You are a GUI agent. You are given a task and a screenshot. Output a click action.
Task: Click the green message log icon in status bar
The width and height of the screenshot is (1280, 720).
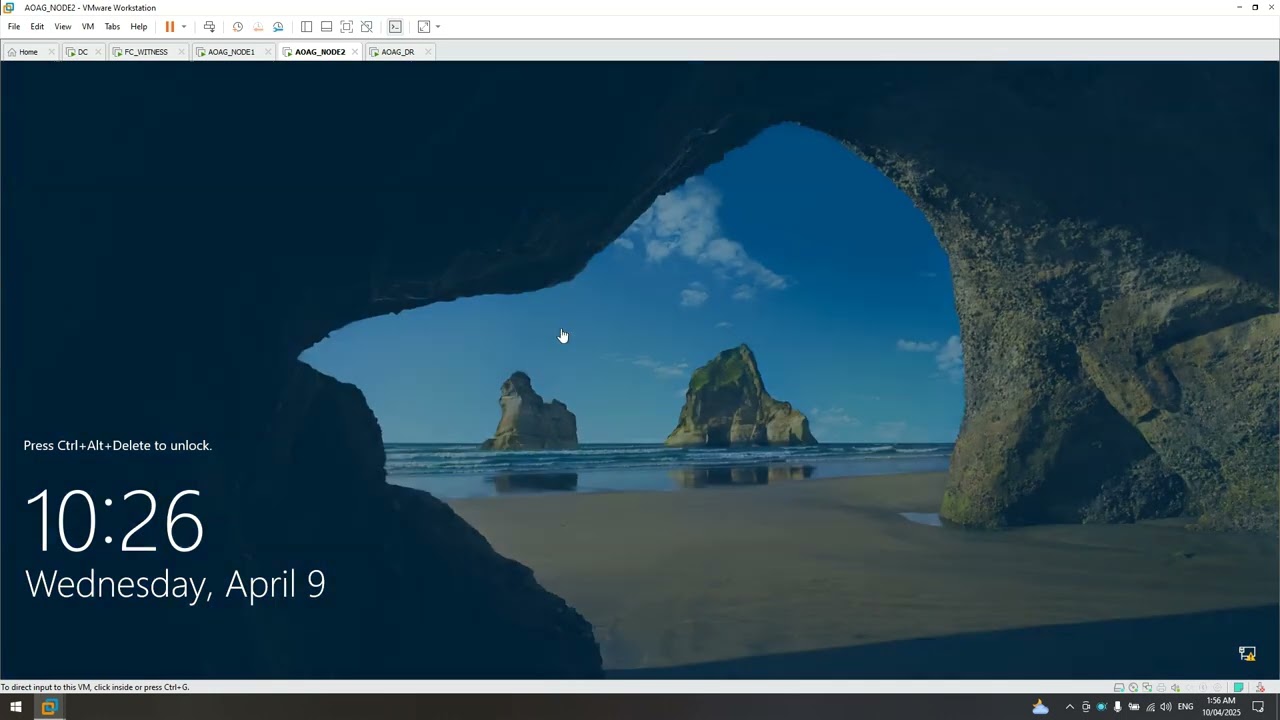pos(1238,687)
